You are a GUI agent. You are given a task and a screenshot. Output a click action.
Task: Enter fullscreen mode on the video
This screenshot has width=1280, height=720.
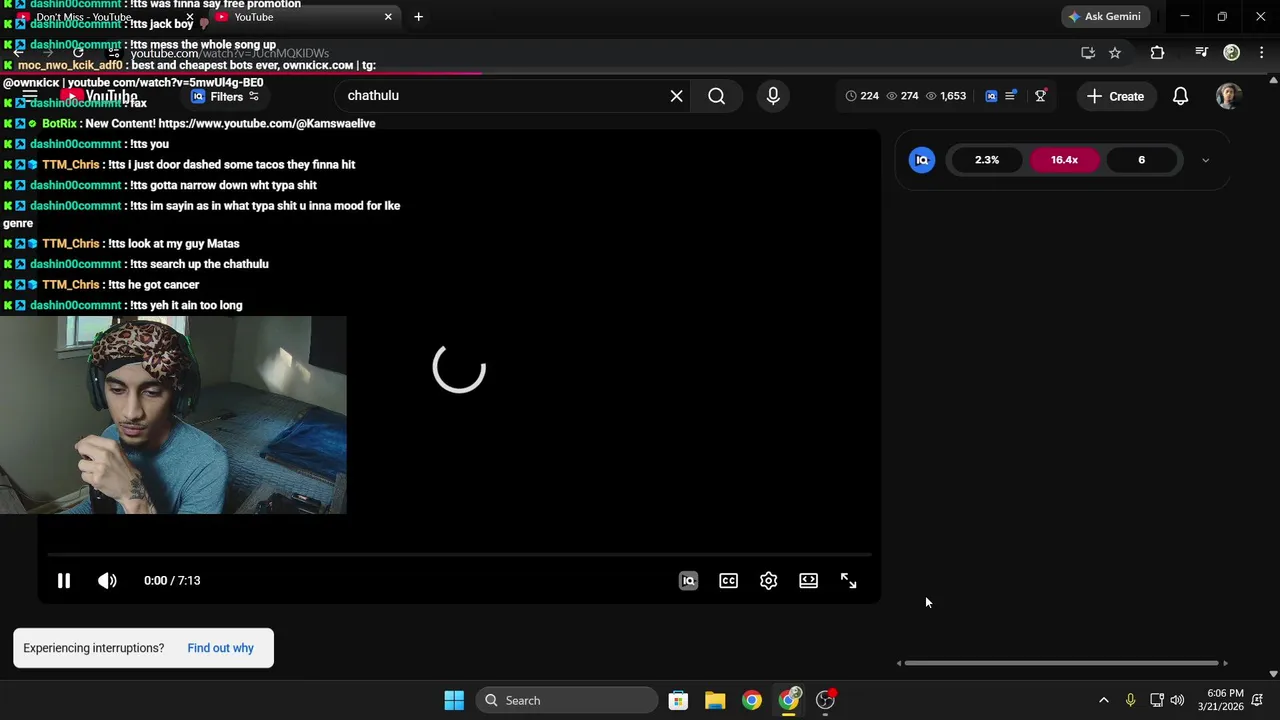[x=848, y=581]
